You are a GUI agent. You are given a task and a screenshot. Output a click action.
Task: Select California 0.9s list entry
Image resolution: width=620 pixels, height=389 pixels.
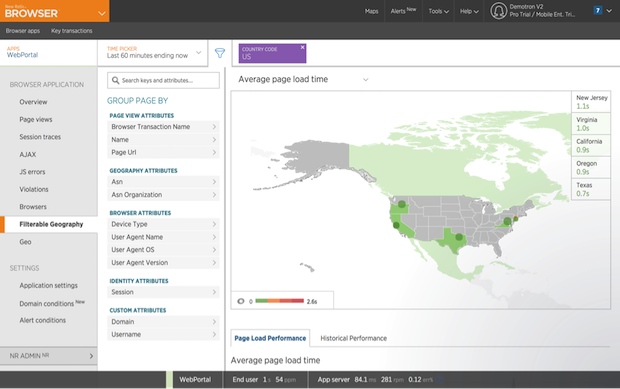point(591,145)
